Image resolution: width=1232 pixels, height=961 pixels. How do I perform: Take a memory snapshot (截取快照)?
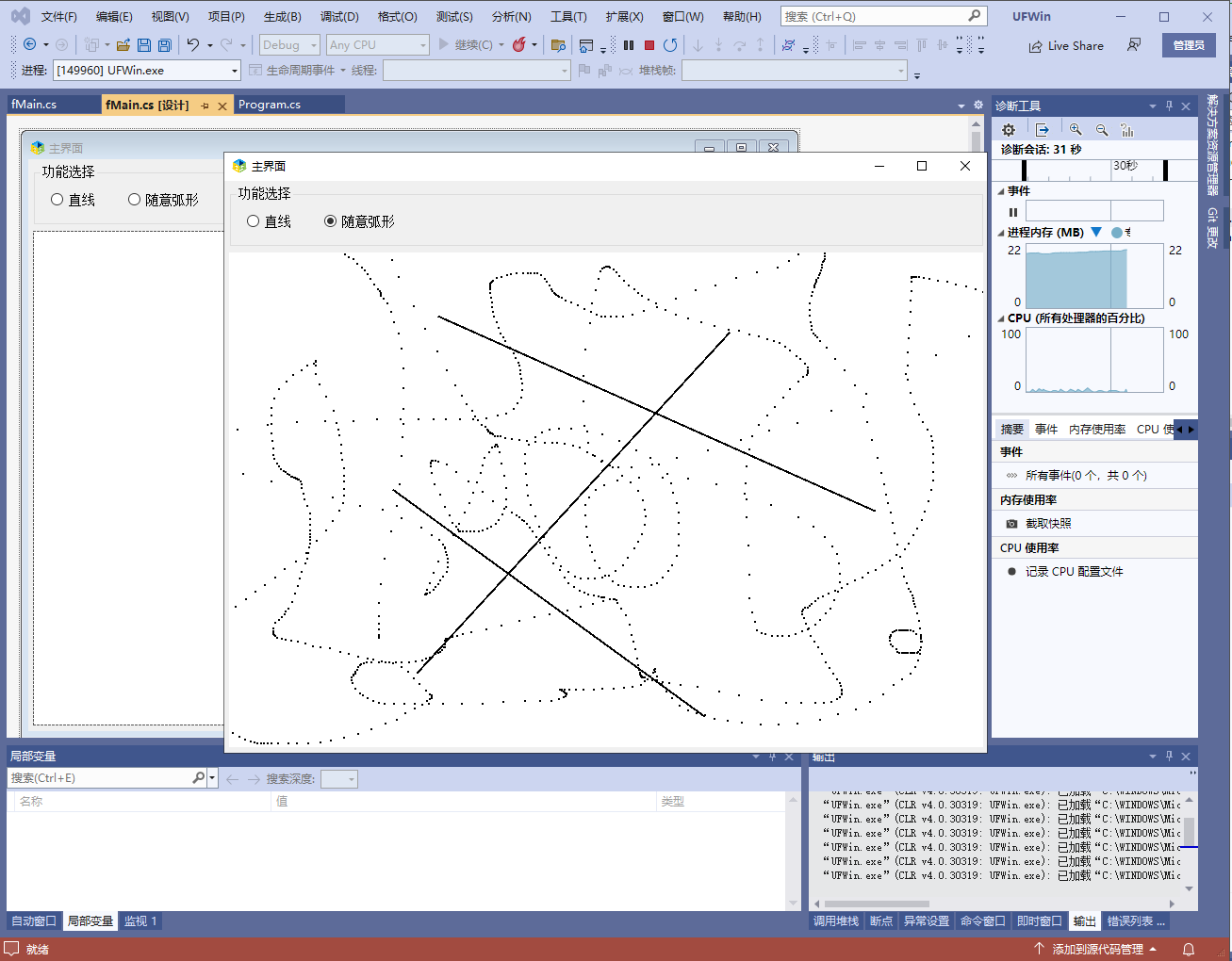point(1039,524)
